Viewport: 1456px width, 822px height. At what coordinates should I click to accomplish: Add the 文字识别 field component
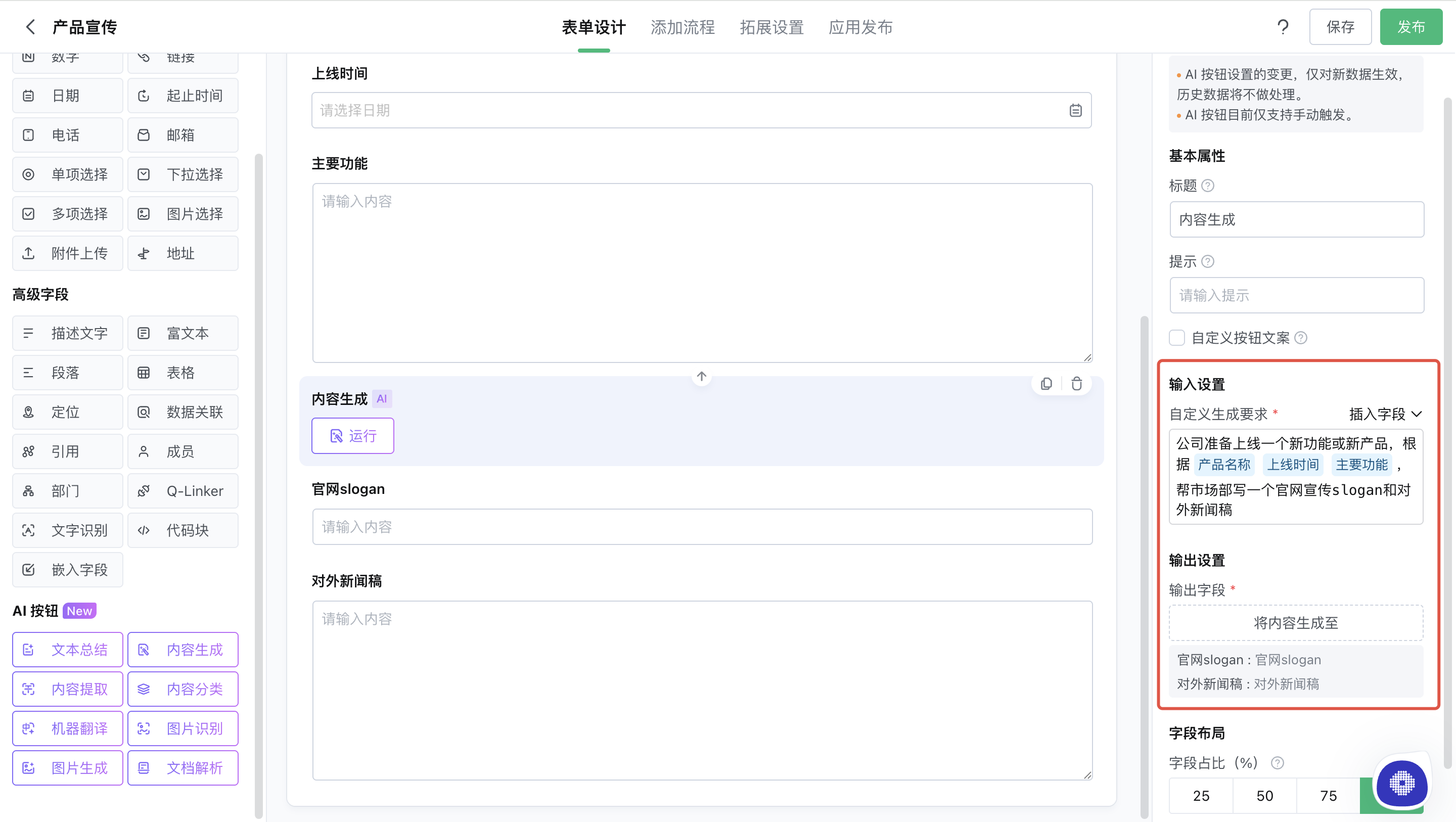[x=67, y=530]
